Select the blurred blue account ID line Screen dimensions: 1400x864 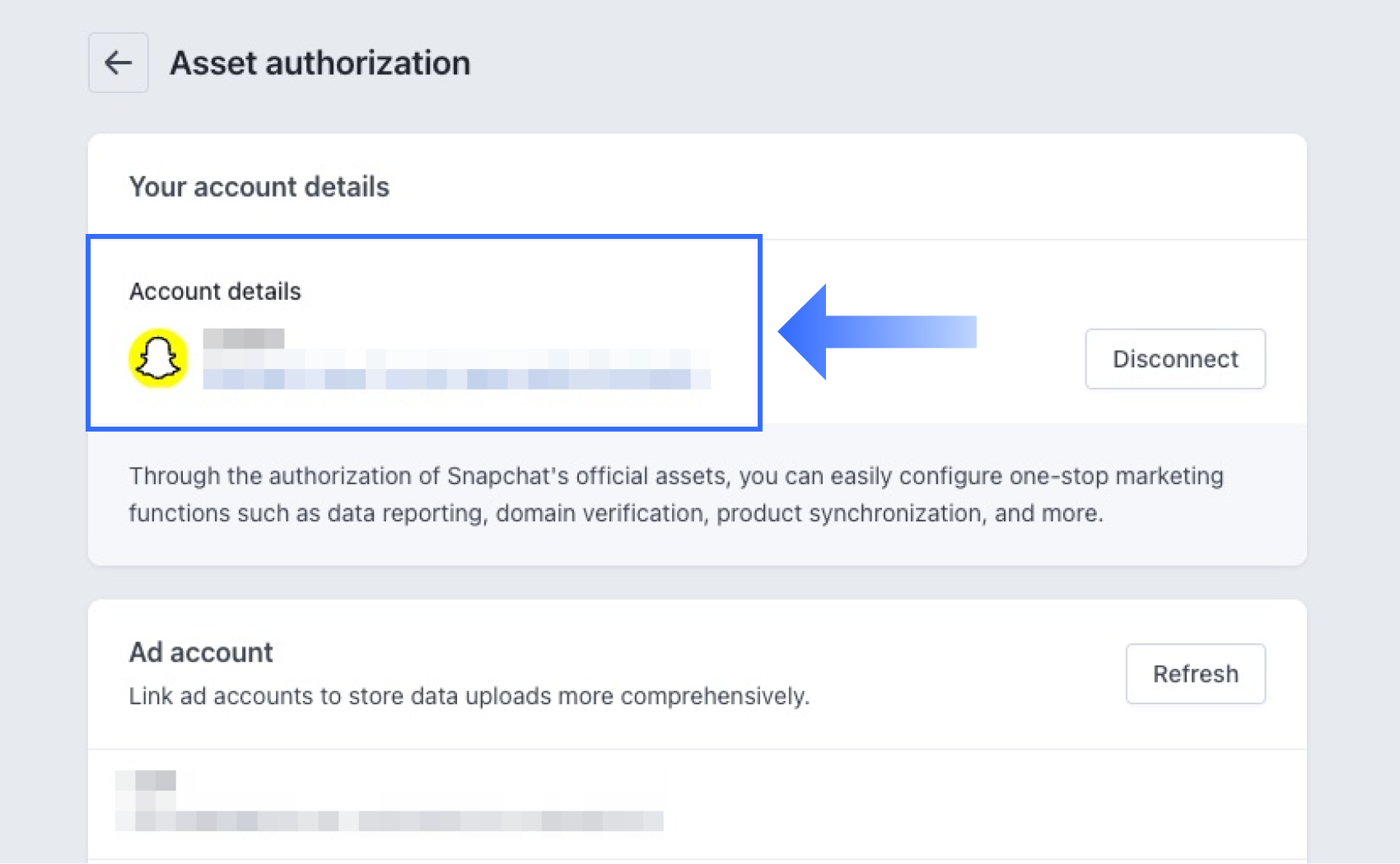(x=455, y=379)
